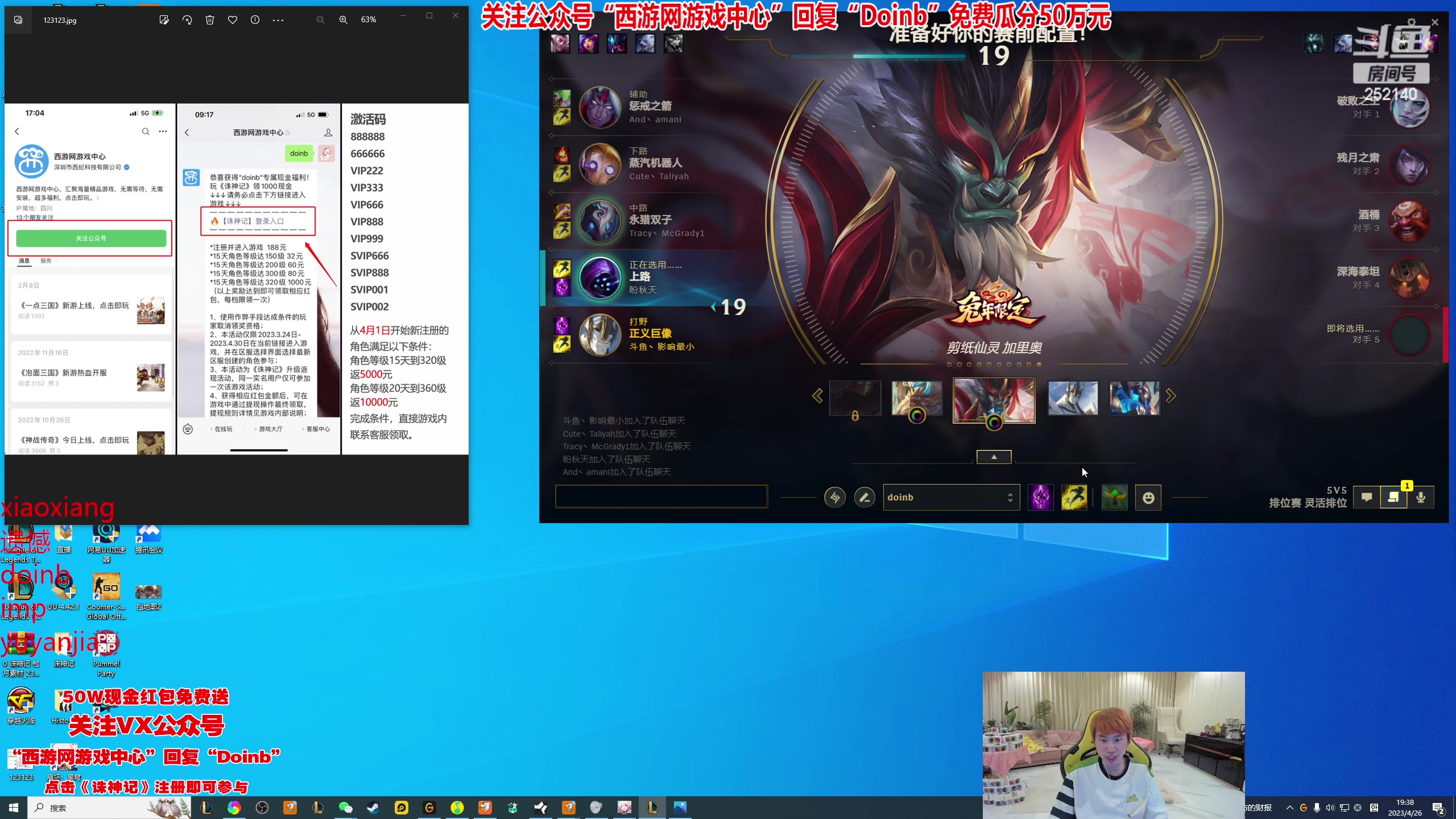Click the last gold skin pagination dot

pos(1039,365)
